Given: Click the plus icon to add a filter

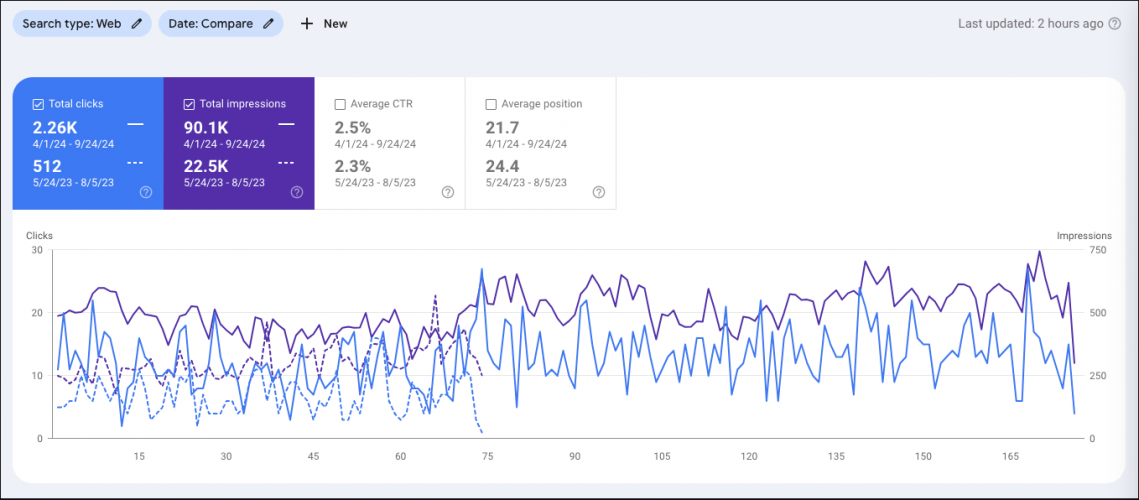Looking at the screenshot, I should tap(307, 24).
